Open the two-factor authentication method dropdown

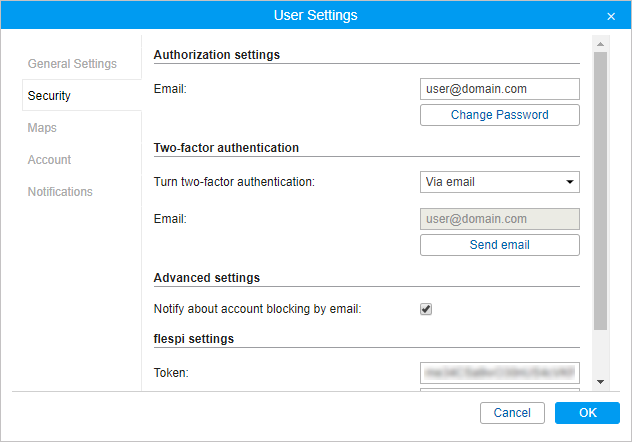499,182
